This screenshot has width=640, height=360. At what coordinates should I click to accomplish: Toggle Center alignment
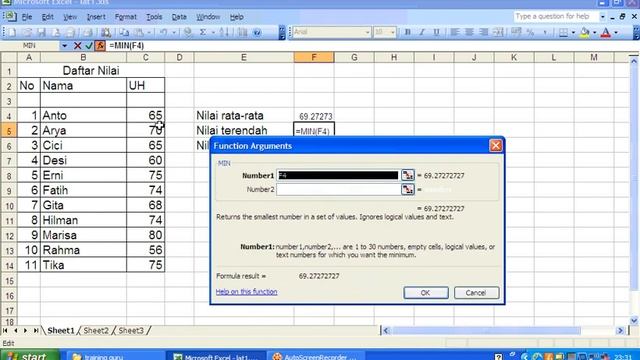tap(469, 32)
